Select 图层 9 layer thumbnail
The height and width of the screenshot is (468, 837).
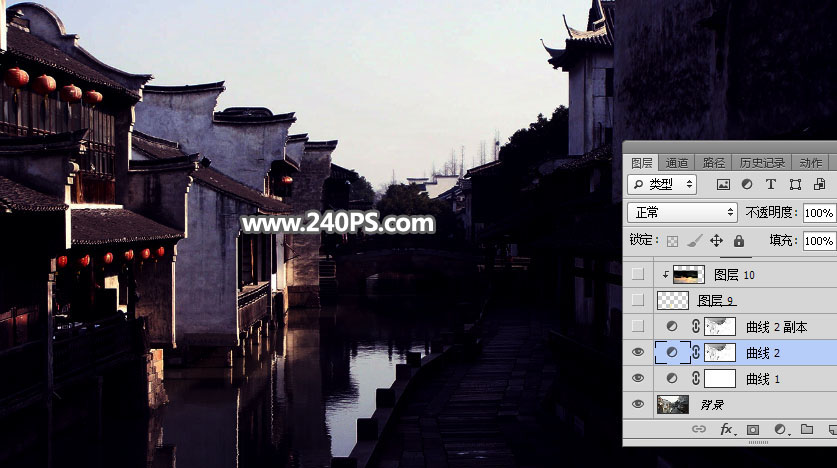[673, 300]
